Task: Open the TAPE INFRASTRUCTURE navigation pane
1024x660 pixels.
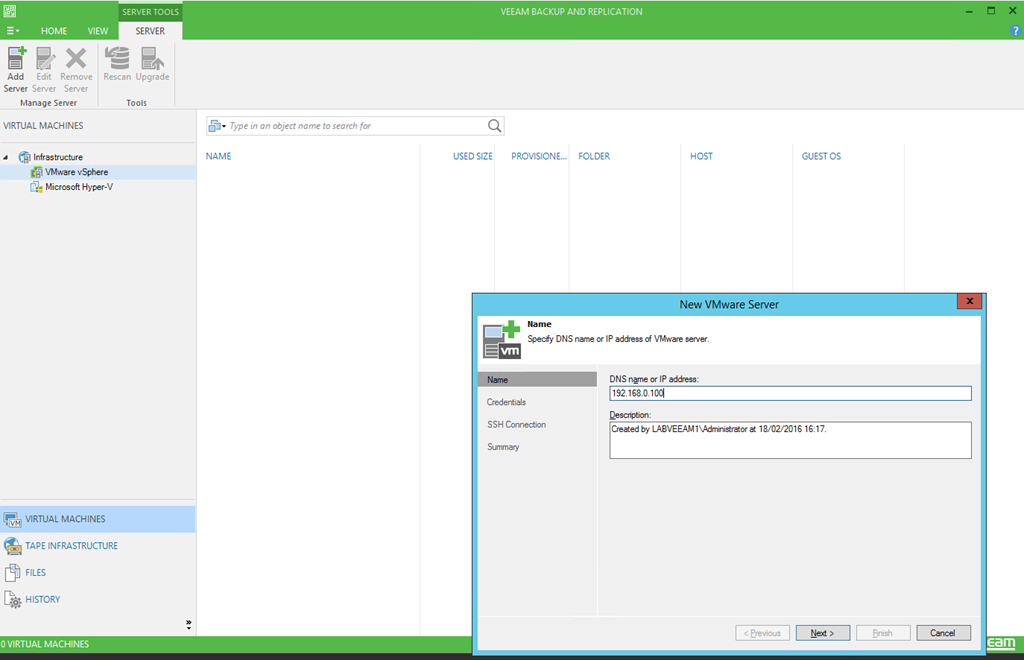Action: click(98, 546)
